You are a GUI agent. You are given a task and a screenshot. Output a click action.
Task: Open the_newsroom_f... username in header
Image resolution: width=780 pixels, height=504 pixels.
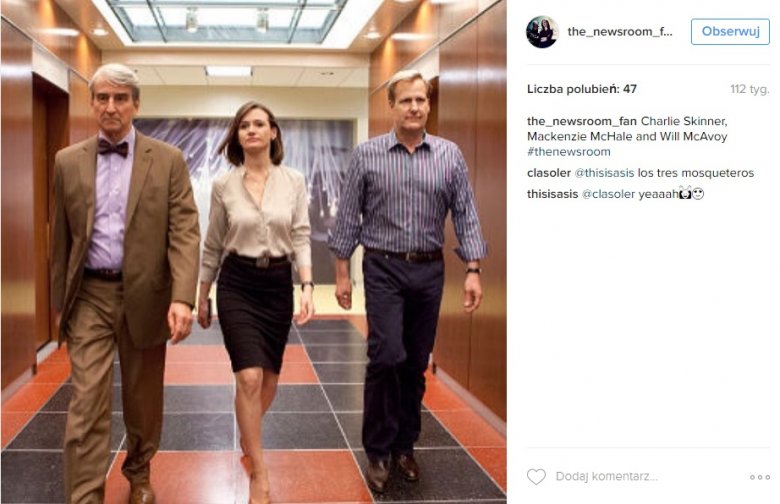(x=620, y=32)
